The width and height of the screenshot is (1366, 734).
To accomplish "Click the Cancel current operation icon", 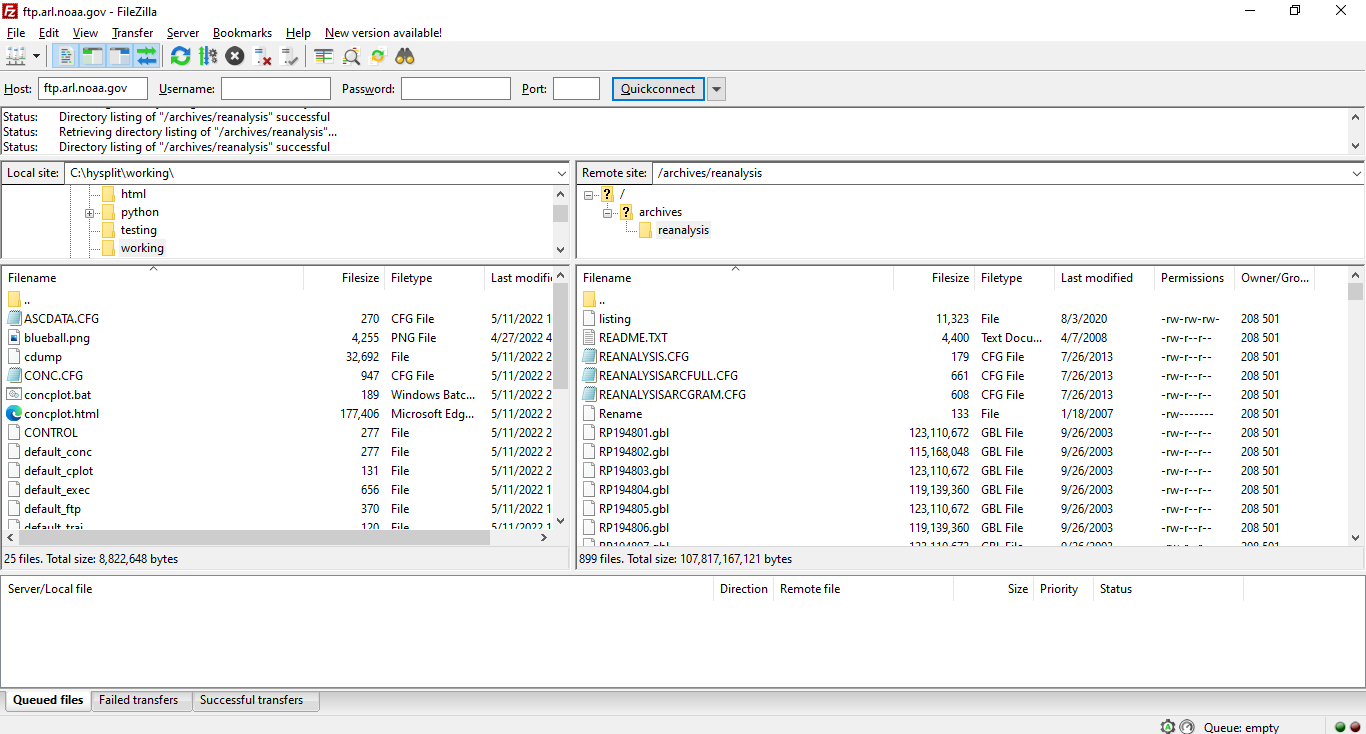I will tap(235, 56).
